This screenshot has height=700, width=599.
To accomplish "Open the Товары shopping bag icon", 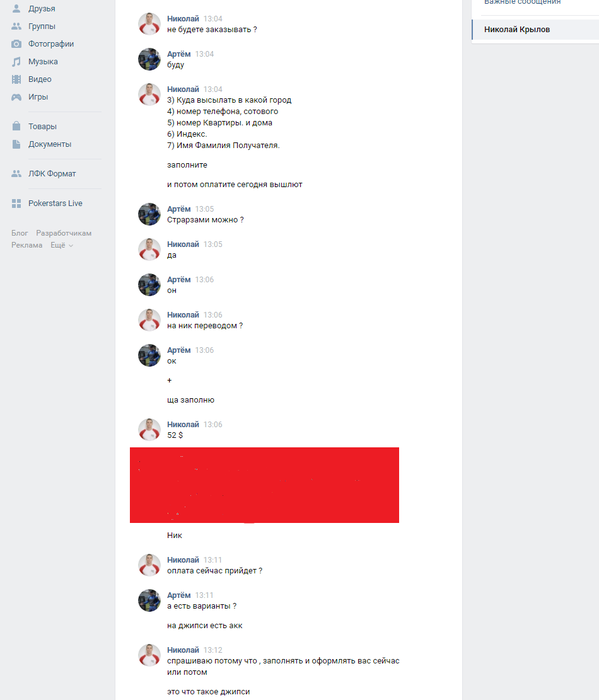I will click(x=16, y=126).
